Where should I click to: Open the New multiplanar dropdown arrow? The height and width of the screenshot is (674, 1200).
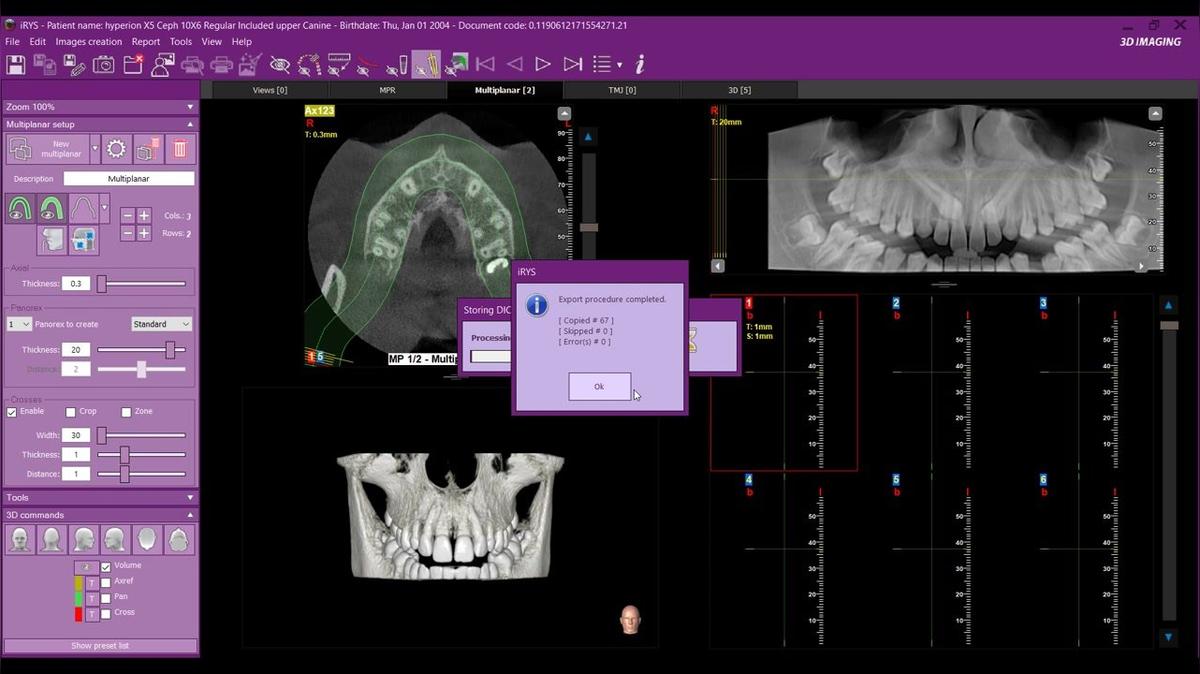(x=95, y=149)
